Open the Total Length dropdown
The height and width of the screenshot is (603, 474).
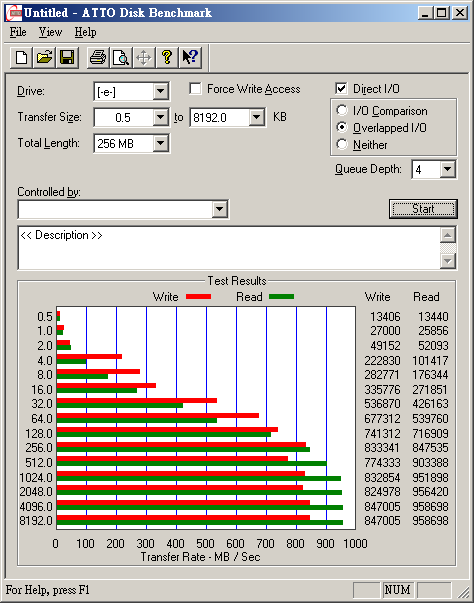point(161,143)
